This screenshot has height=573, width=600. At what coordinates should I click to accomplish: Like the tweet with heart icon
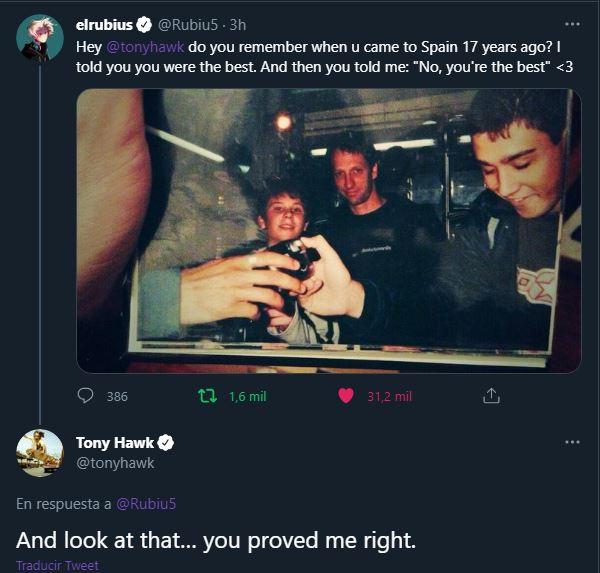(346, 396)
